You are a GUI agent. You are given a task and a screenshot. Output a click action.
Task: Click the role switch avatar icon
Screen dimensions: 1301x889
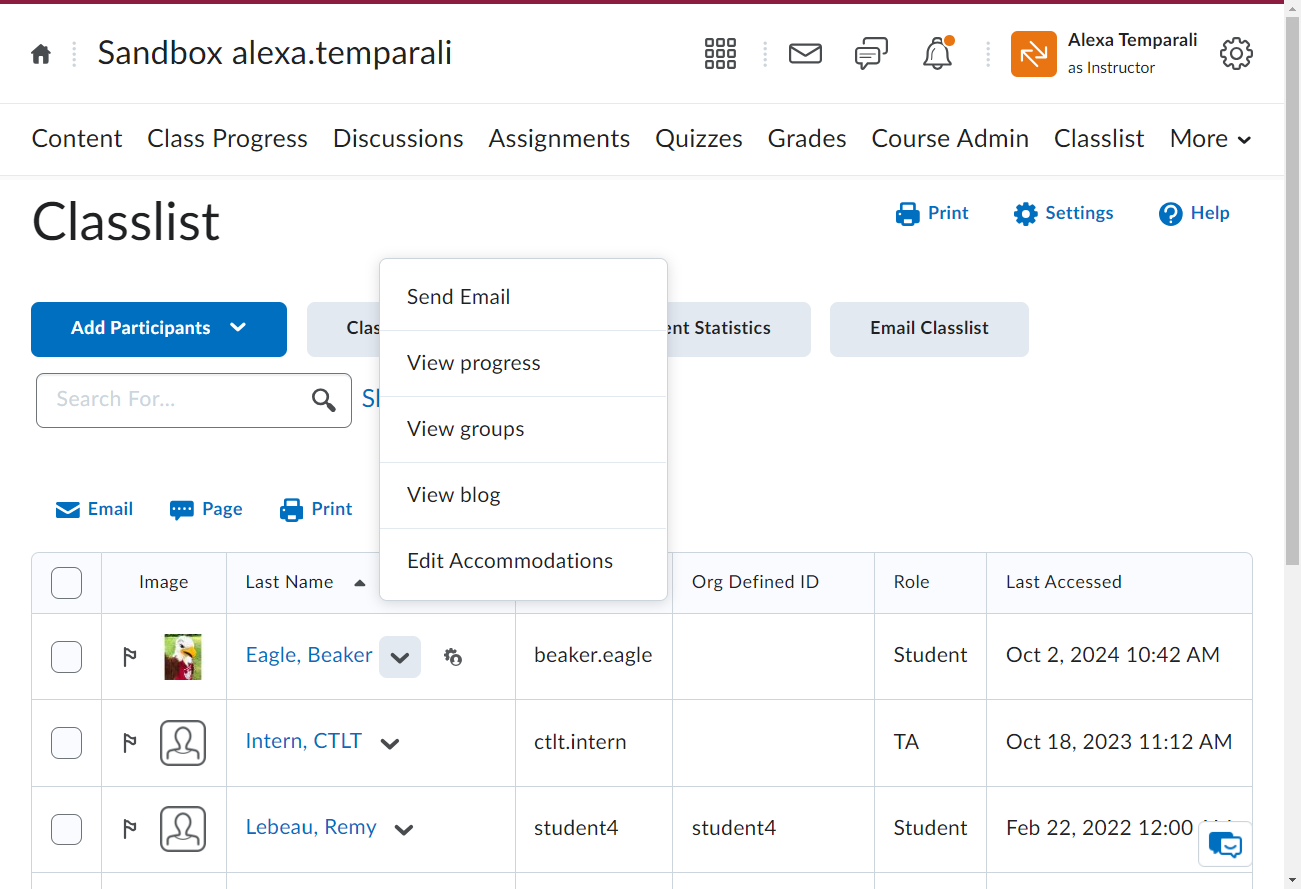[1034, 54]
